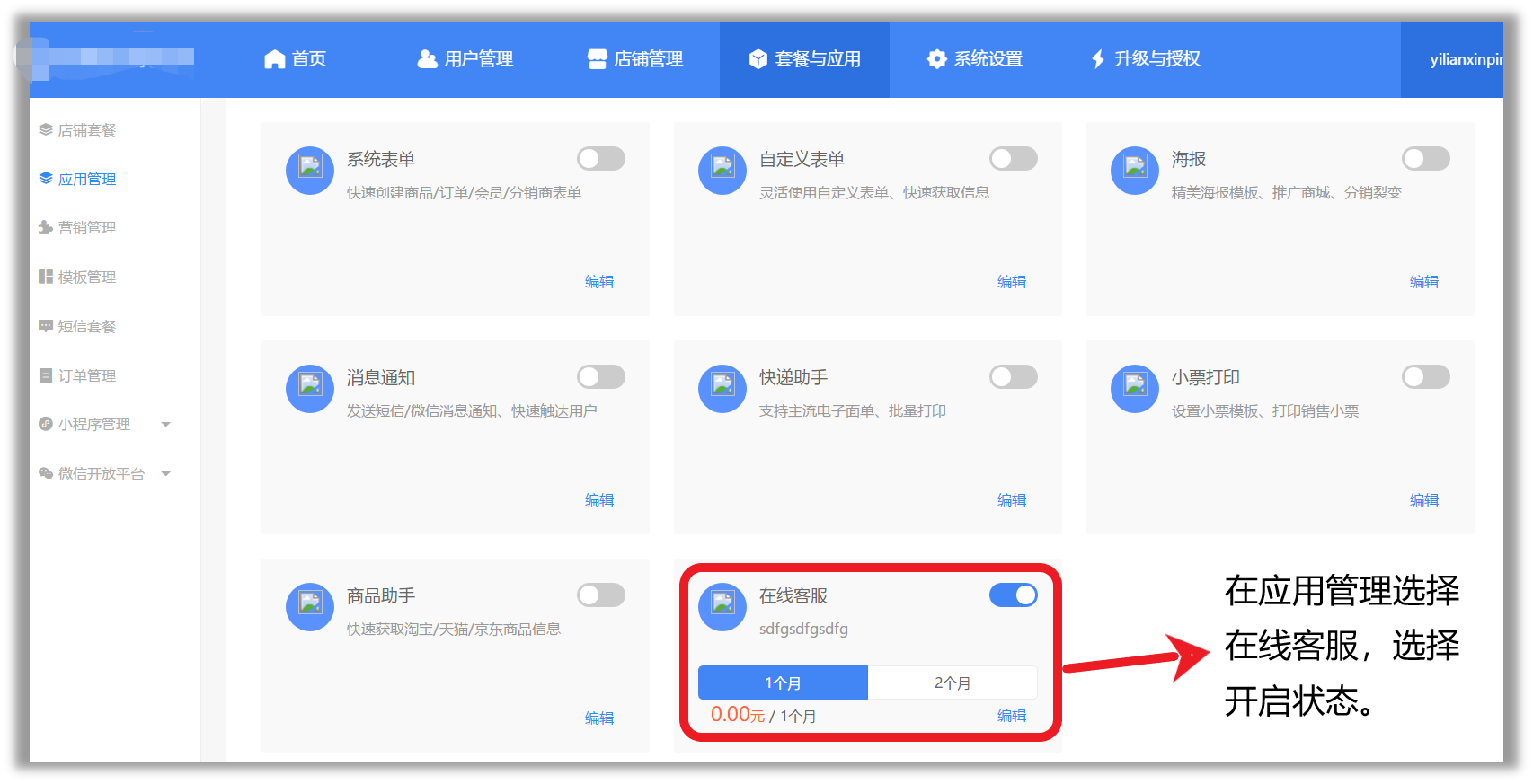Select the 1个月 duration option
The image size is (1533, 784).
[783, 683]
